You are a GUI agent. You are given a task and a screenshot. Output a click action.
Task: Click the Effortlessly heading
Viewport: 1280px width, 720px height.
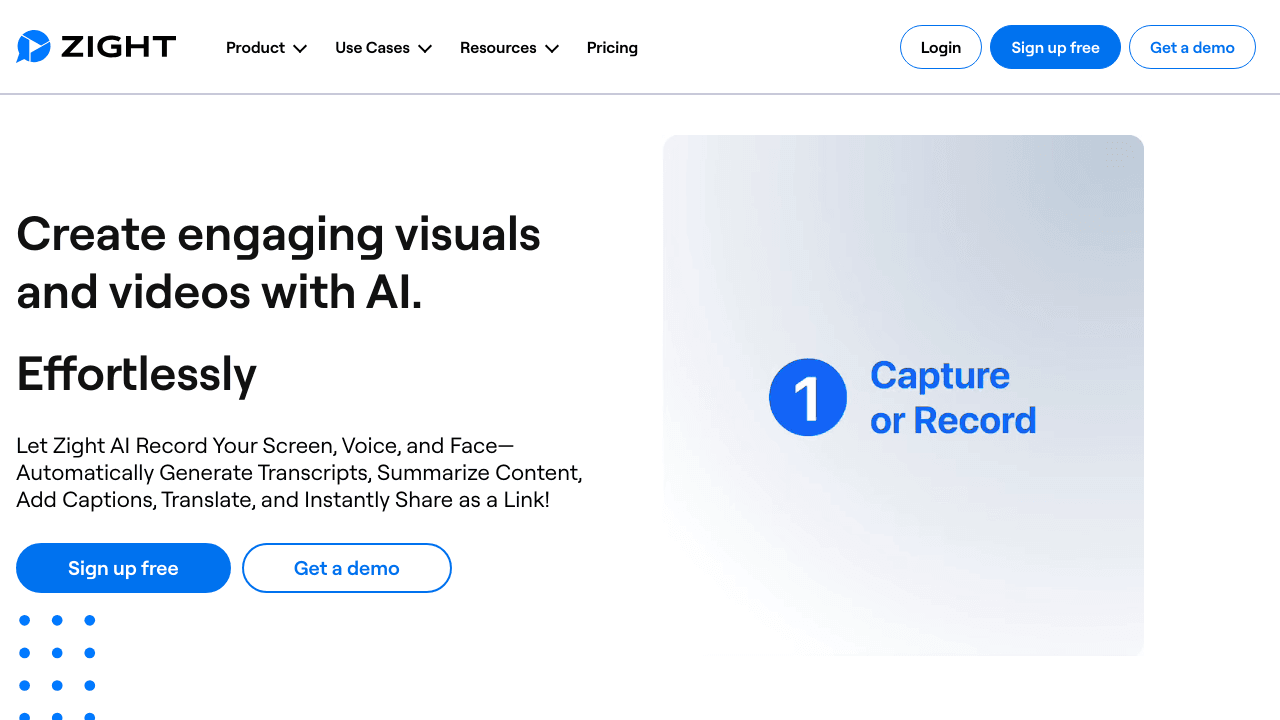[x=137, y=374]
